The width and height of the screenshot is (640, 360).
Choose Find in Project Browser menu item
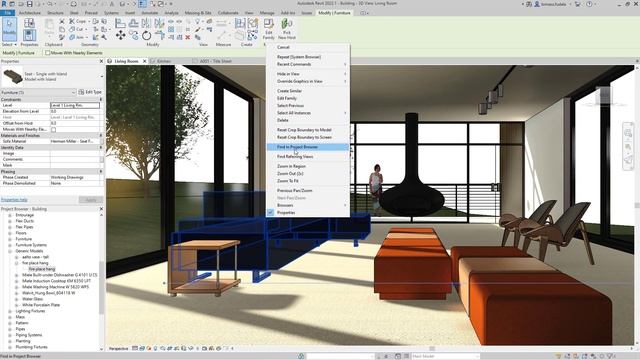[308, 147]
